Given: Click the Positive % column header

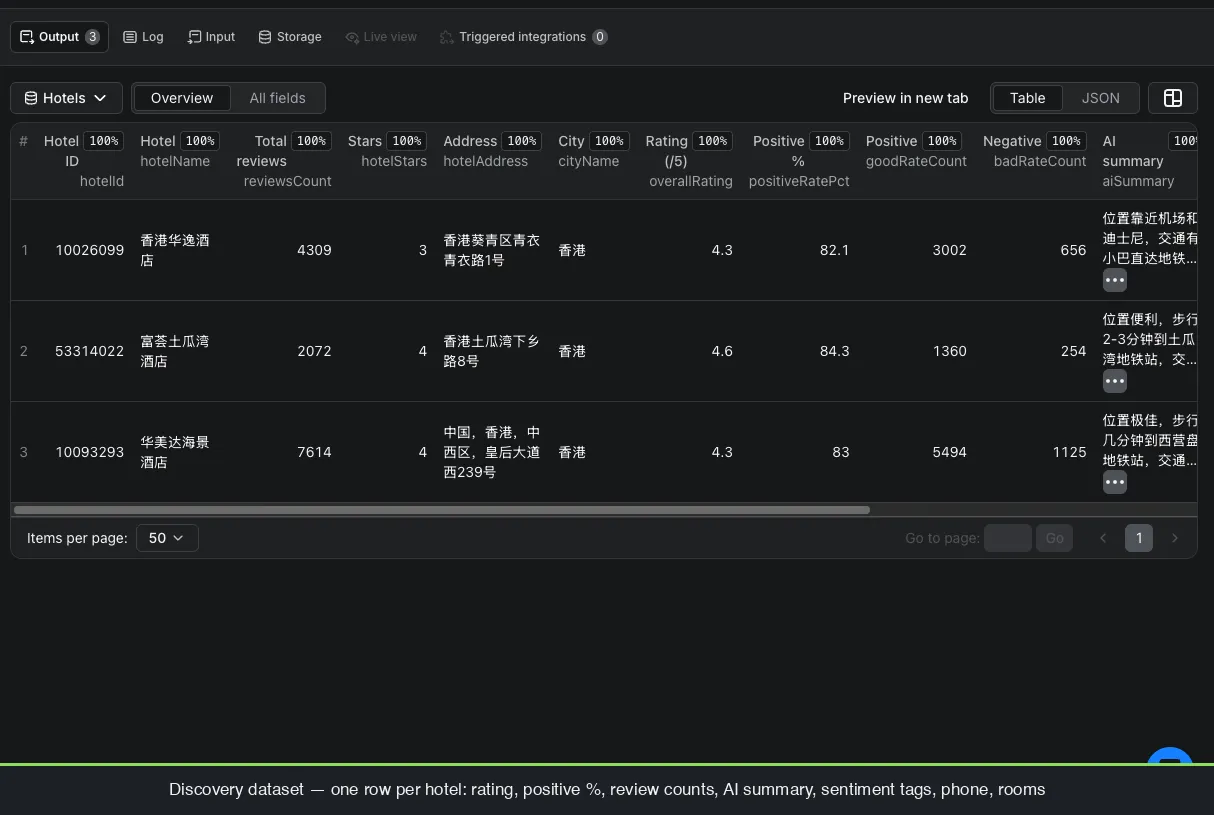Looking at the screenshot, I should pyautogui.click(x=799, y=161).
